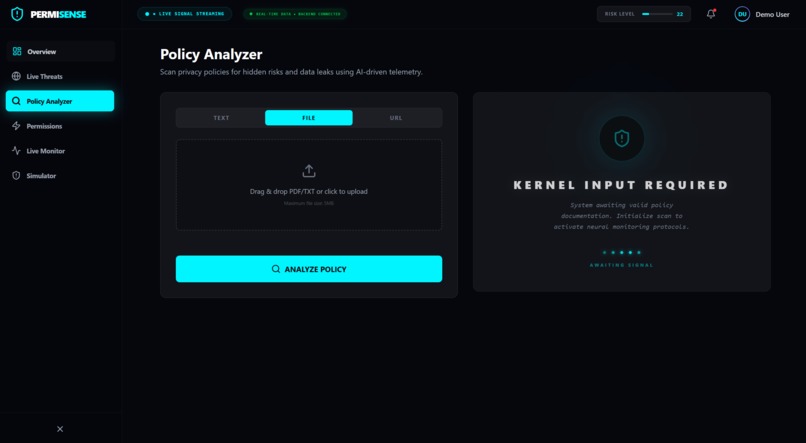Click the system awaiting policy documentation text

click(x=621, y=216)
